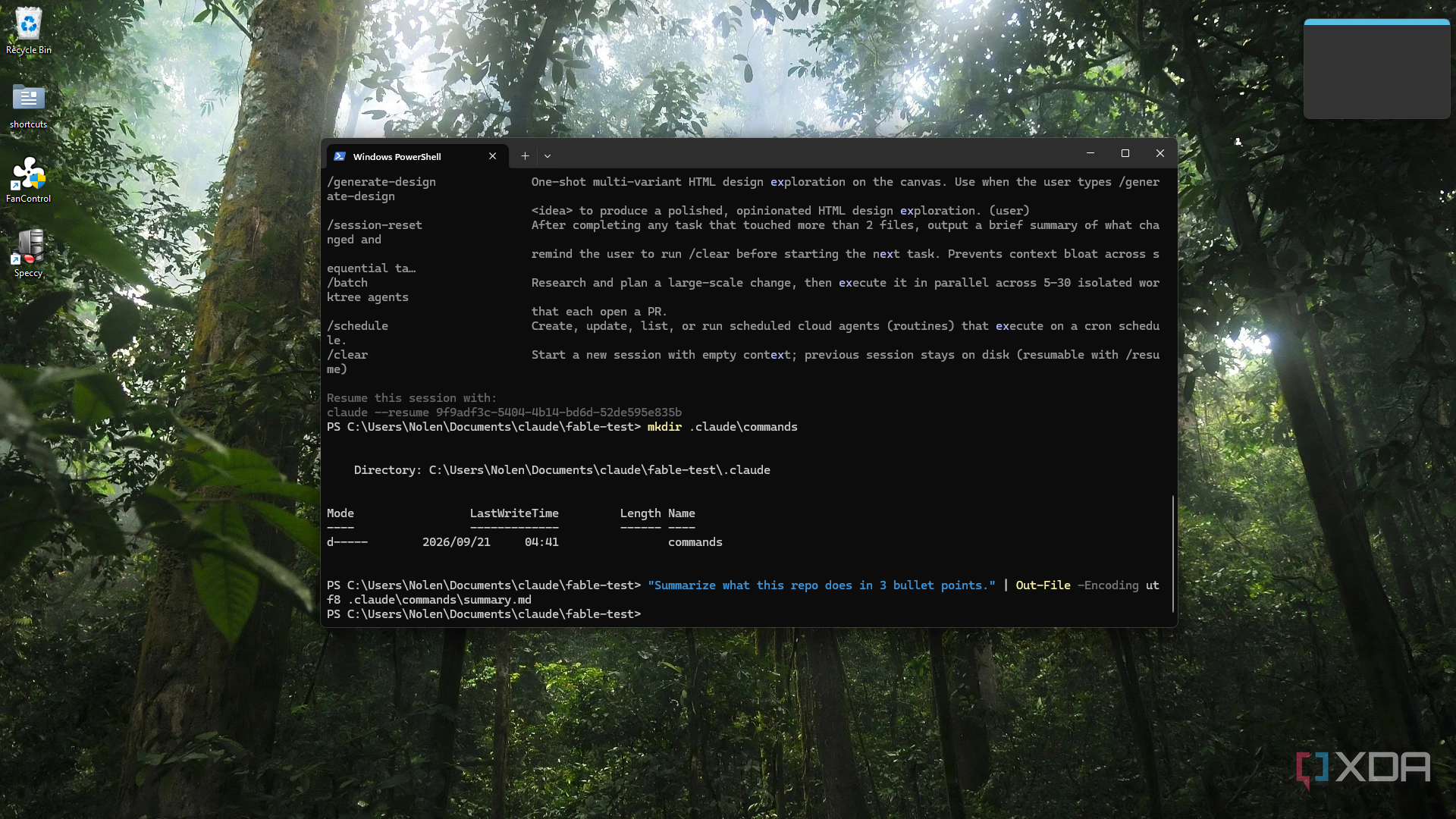Click the '.claude\commands\summary.md' path text
Image resolution: width=1456 pixels, height=819 pixels.
pyautogui.click(x=440, y=600)
